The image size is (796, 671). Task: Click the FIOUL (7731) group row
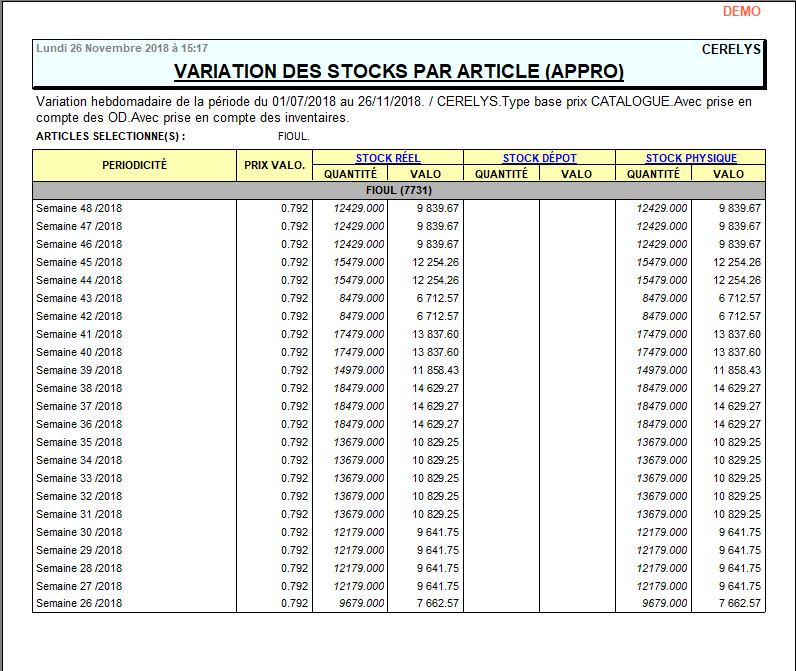pos(398,190)
